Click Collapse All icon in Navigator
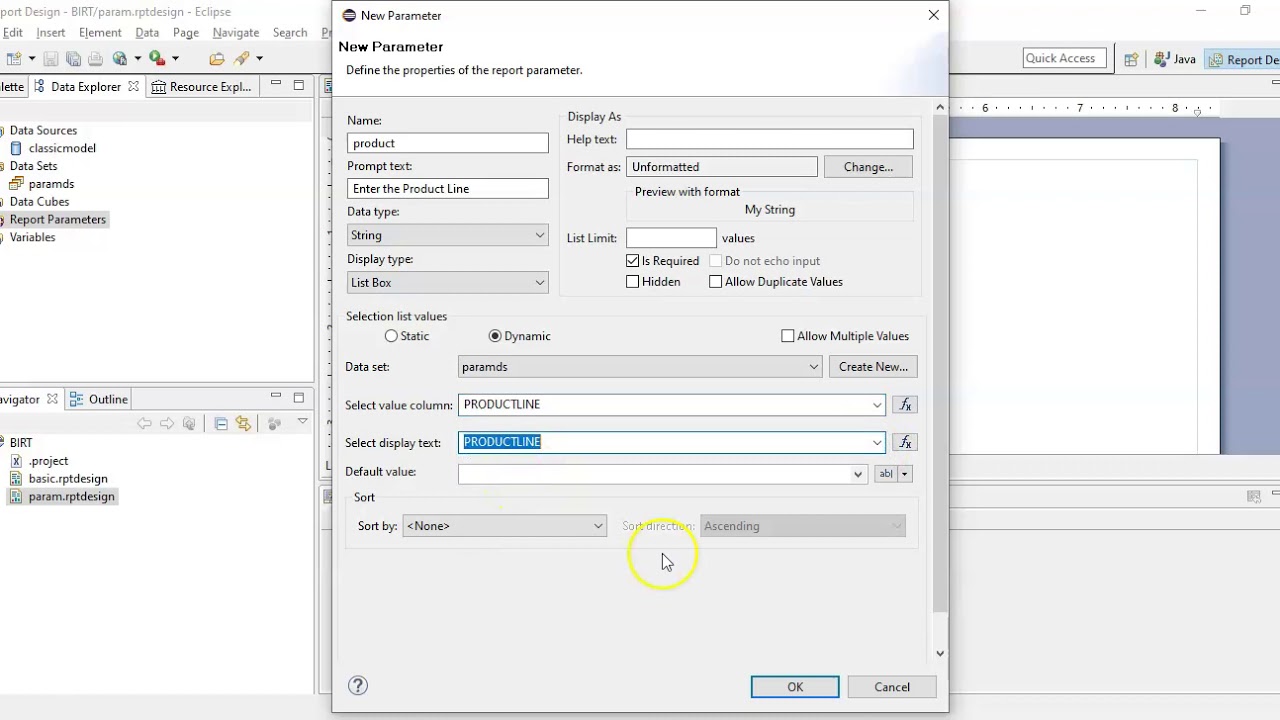The height and width of the screenshot is (720, 1280). click(x=221, y=424)
